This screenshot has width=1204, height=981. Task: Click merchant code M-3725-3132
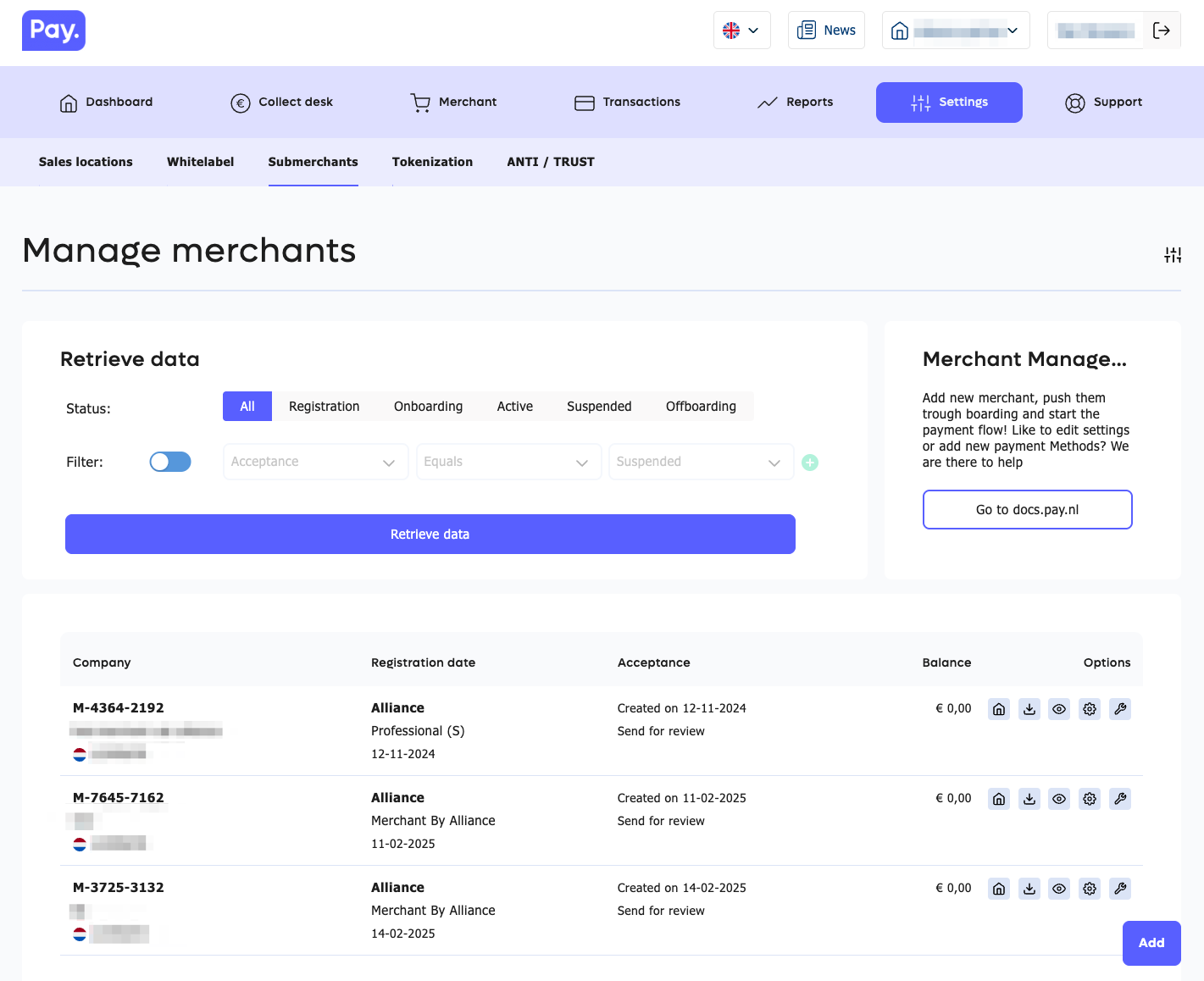(x=119, y=888)
